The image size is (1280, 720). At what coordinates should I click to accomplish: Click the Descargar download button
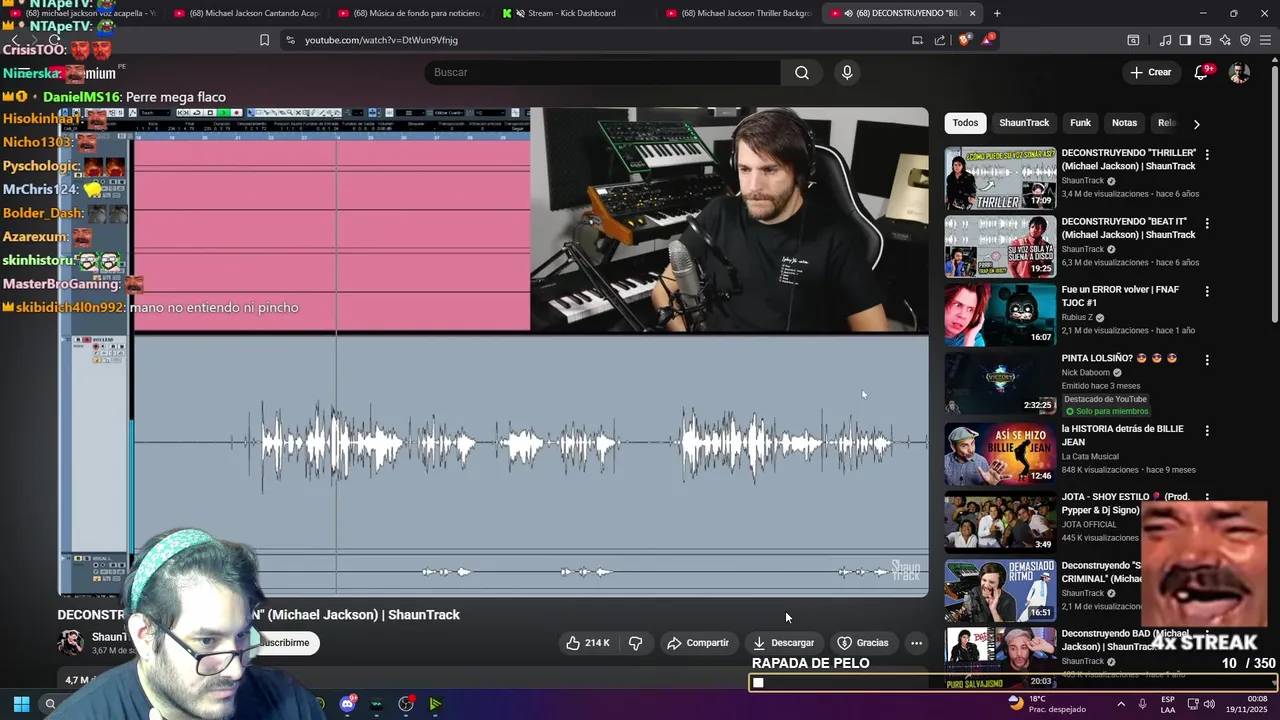coord(784,643)
